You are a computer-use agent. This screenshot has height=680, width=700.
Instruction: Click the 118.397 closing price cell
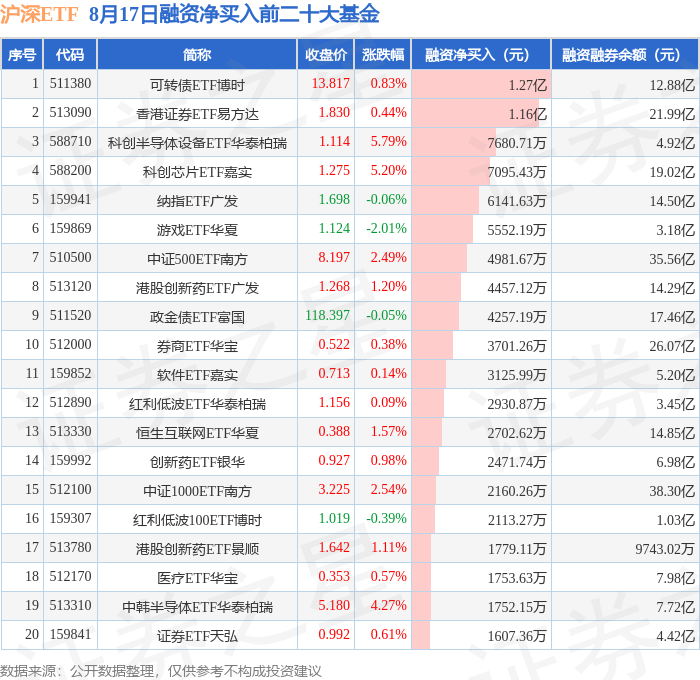coord(327,315)
